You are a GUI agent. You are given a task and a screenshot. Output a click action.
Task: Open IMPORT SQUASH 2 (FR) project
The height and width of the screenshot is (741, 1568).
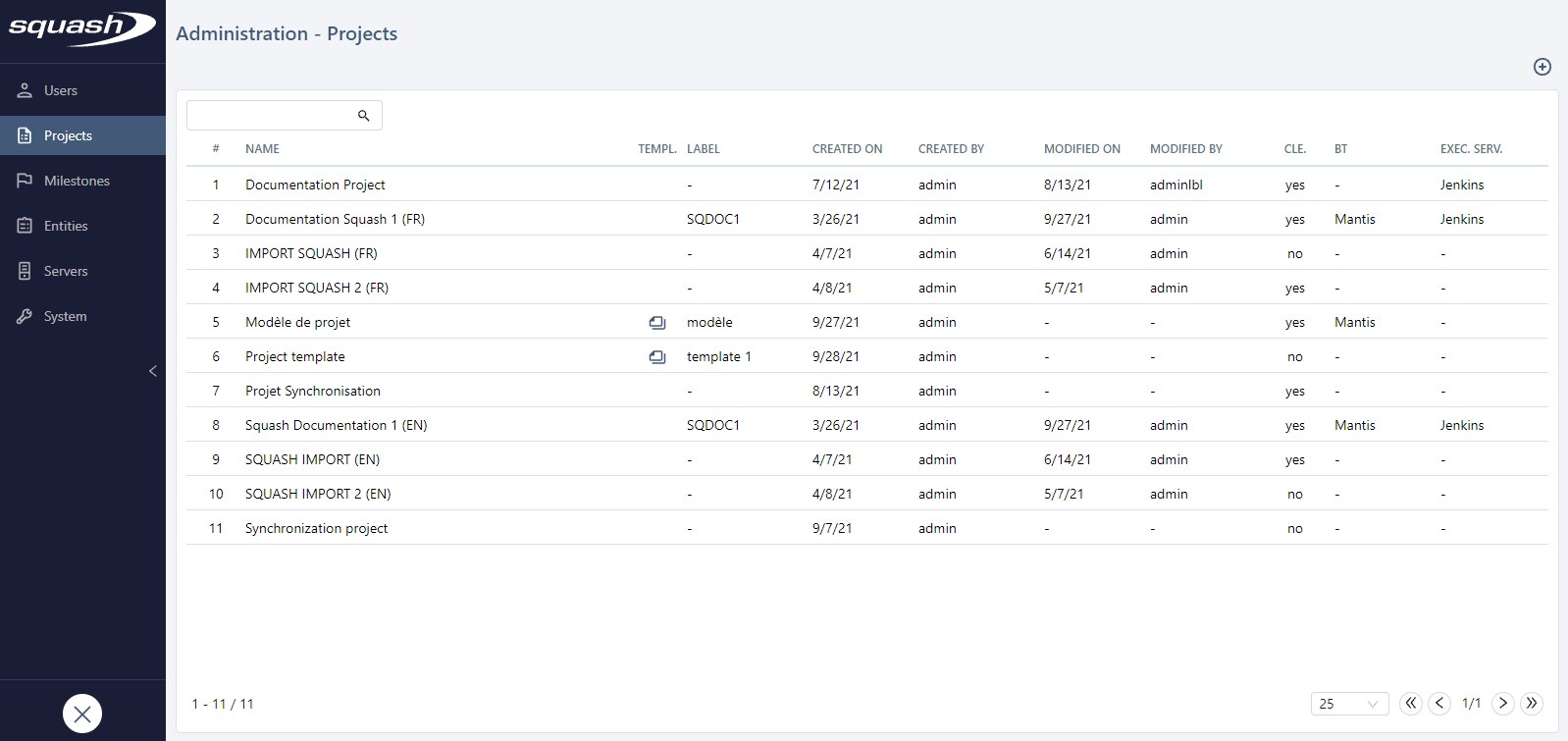click(x=317, y=288)
